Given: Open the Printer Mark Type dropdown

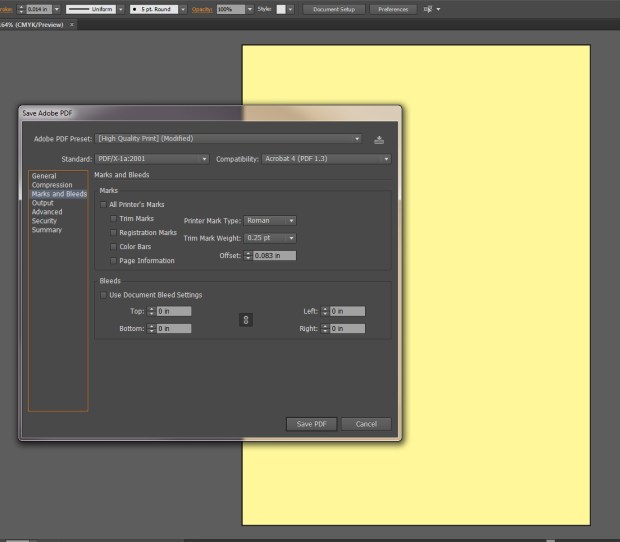Looking at the screenshot, I should point(270,220).
